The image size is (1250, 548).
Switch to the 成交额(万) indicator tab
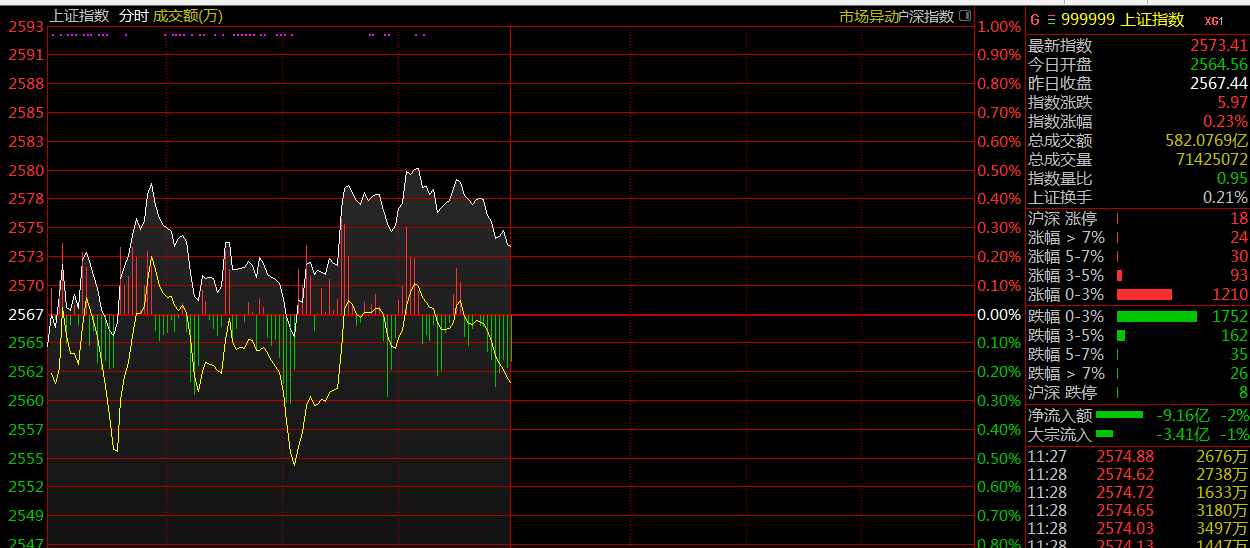[x=188, y=16]
